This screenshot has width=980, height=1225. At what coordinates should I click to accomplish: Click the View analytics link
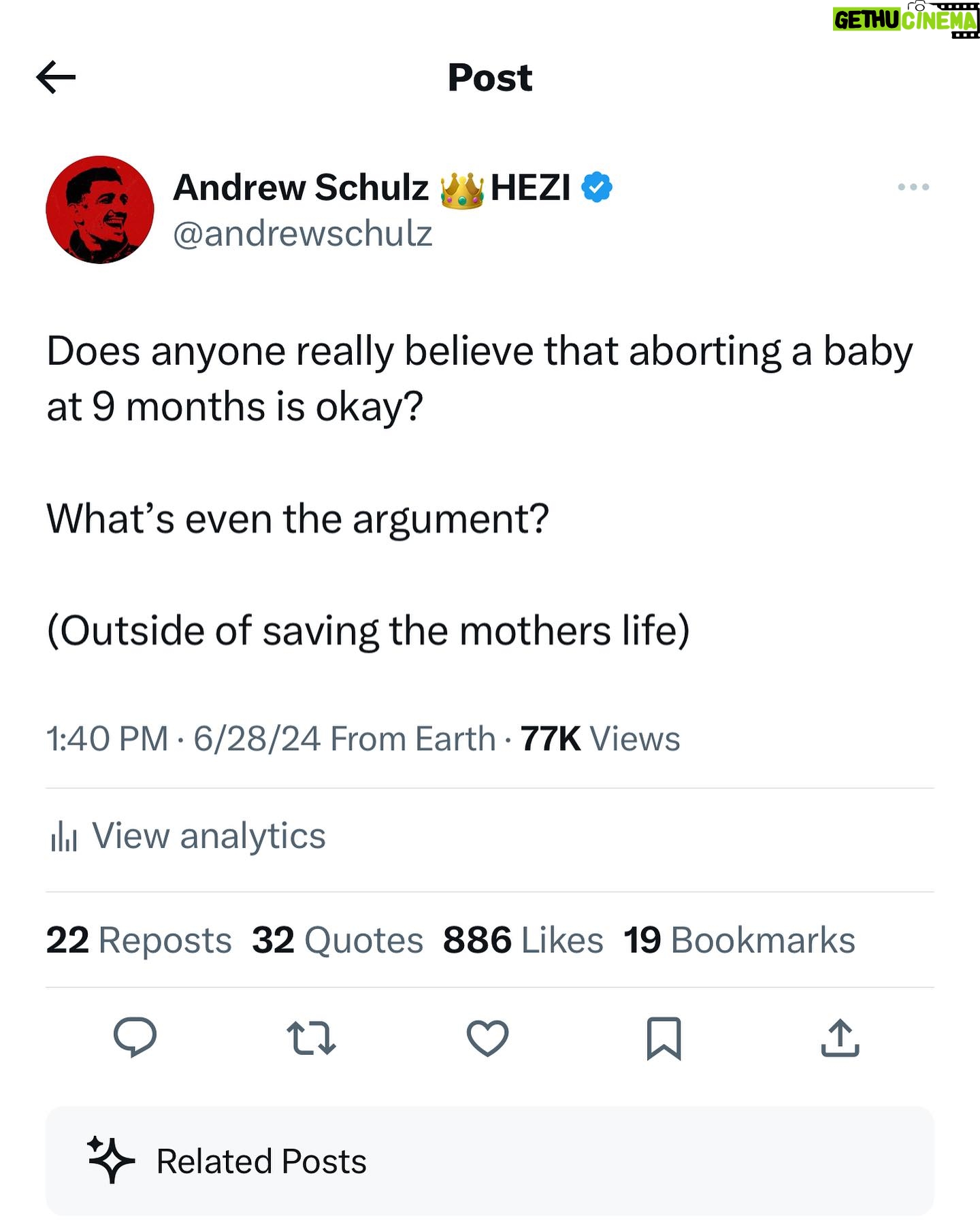click(209, 836)
